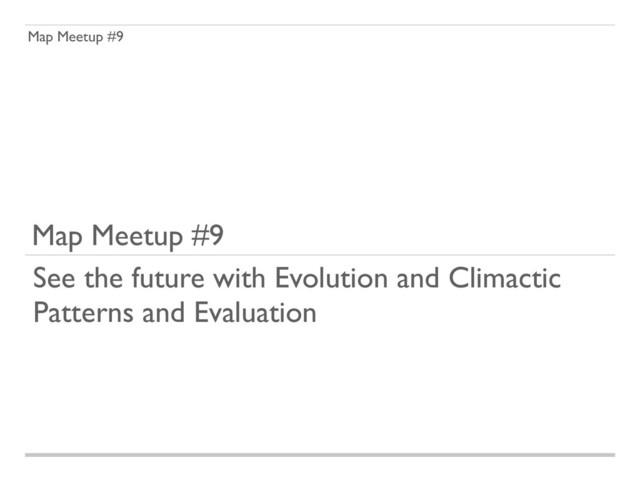Click the word "with" in the subtitle
Screen dimensions: 640x480
pyautogui.click(x=240, y=278)
